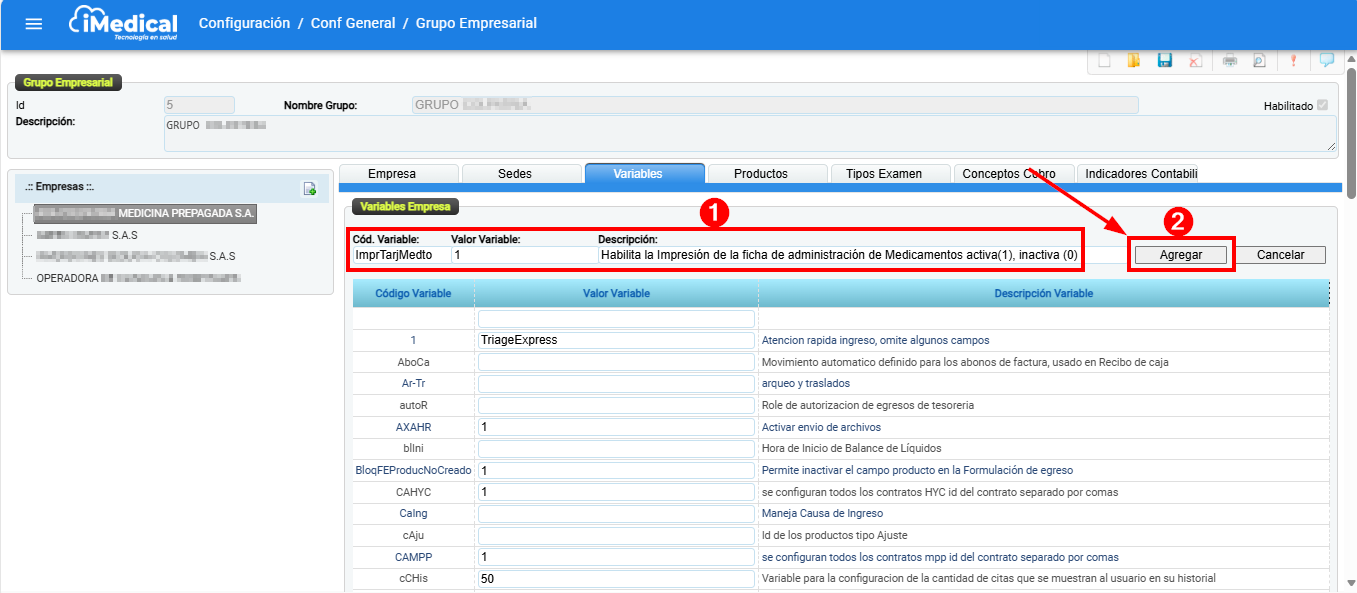
Task: Click the orange open folder icon
Action: [1133, 60]
